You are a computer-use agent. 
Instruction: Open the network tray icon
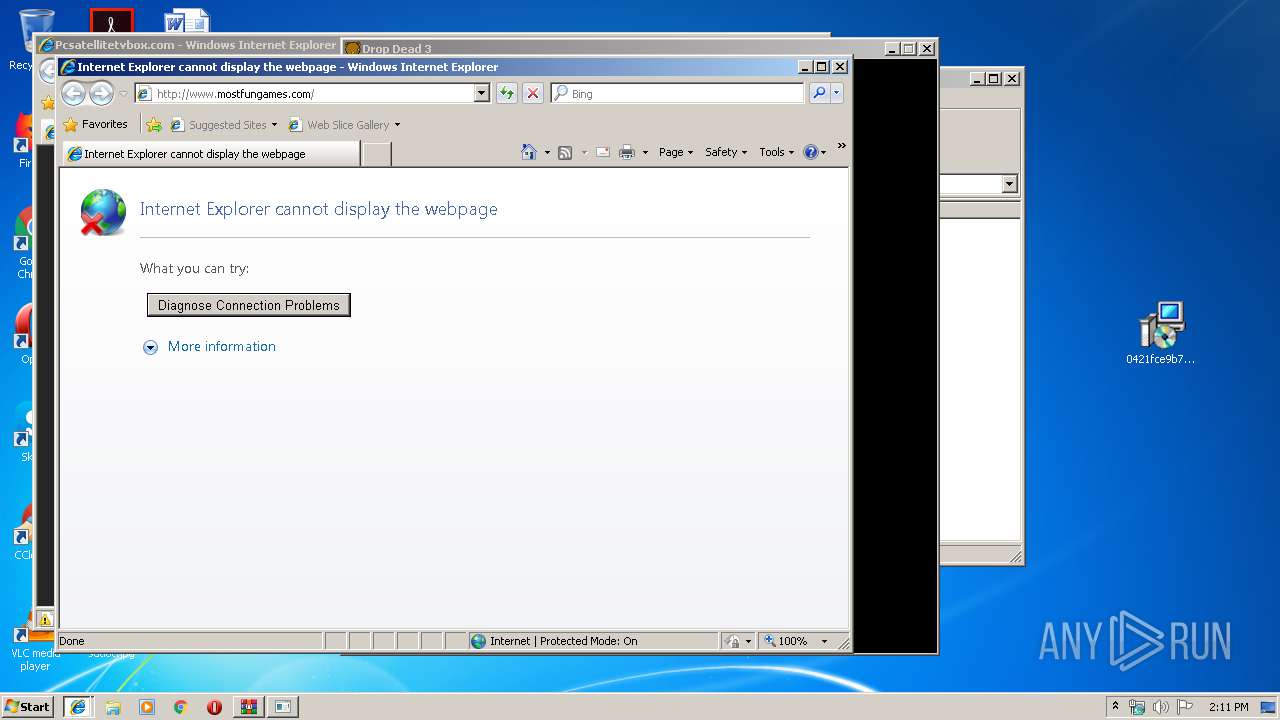[1137, 707]
